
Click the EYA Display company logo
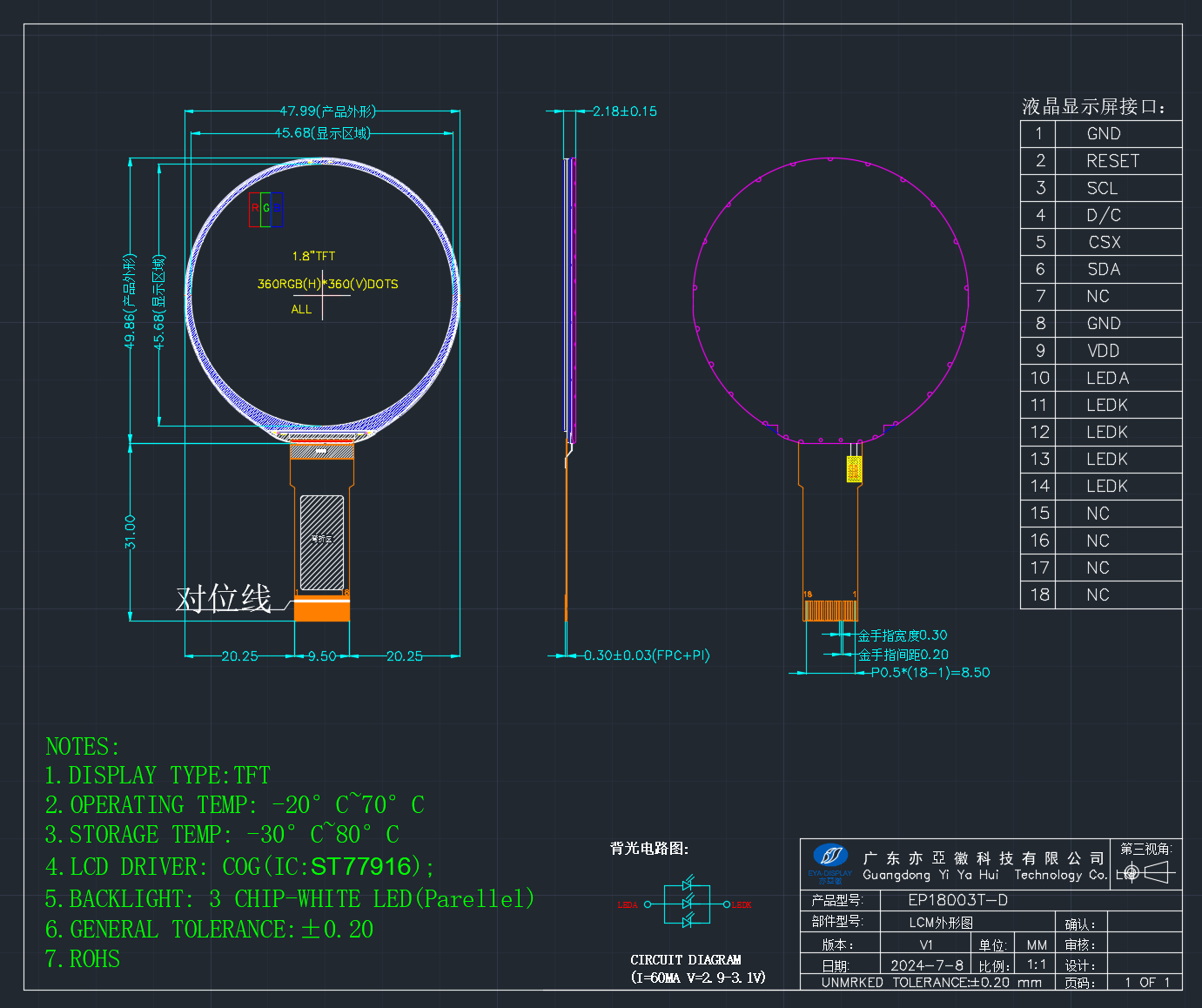pos(830,863)
